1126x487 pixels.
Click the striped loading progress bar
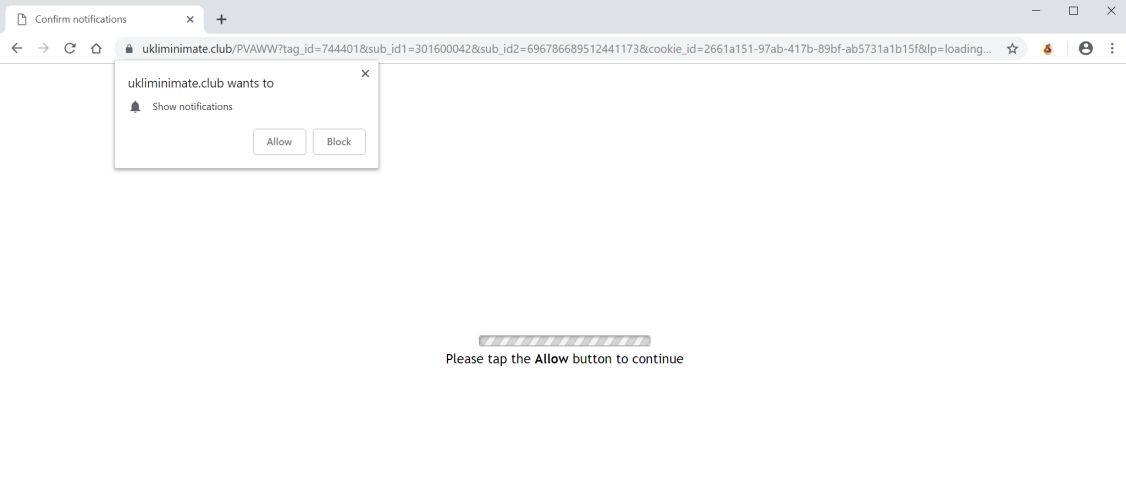[564, 340]
